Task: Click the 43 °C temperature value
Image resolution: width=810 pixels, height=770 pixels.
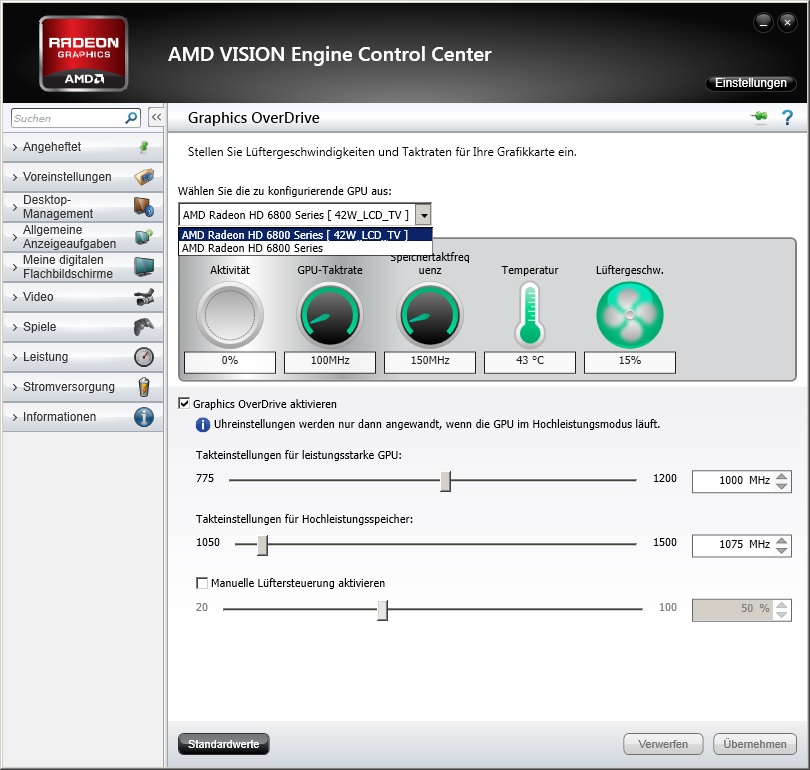Action: (x=529, y=361)
